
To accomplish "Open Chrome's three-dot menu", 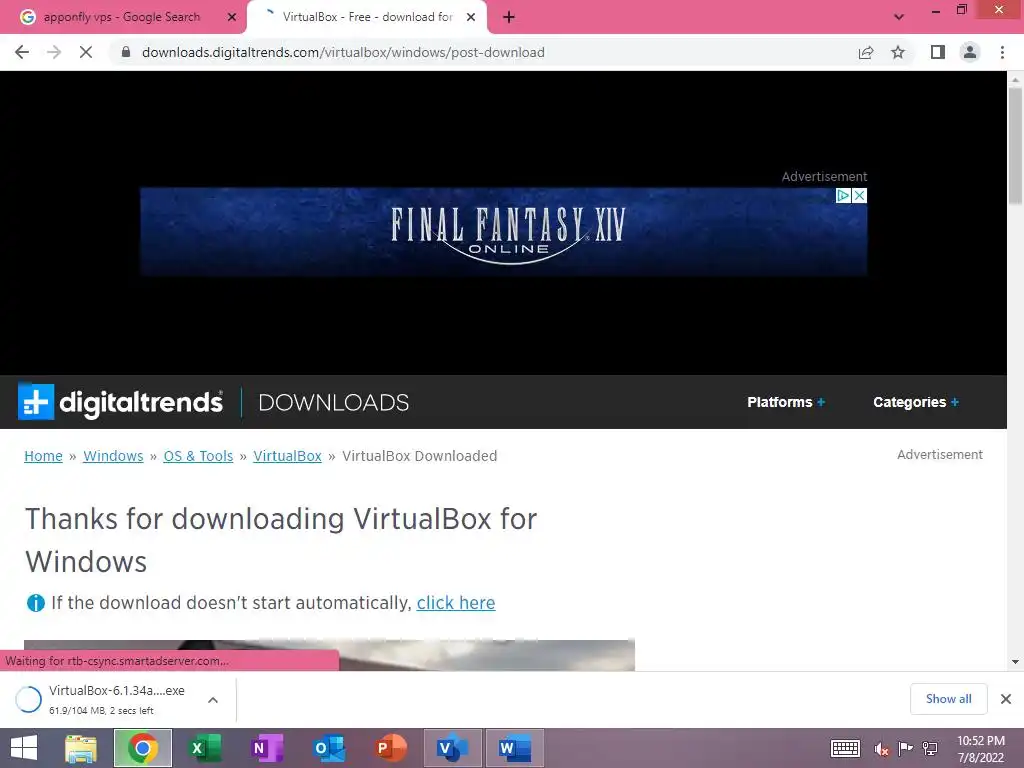I will (x=1002, y=52).
